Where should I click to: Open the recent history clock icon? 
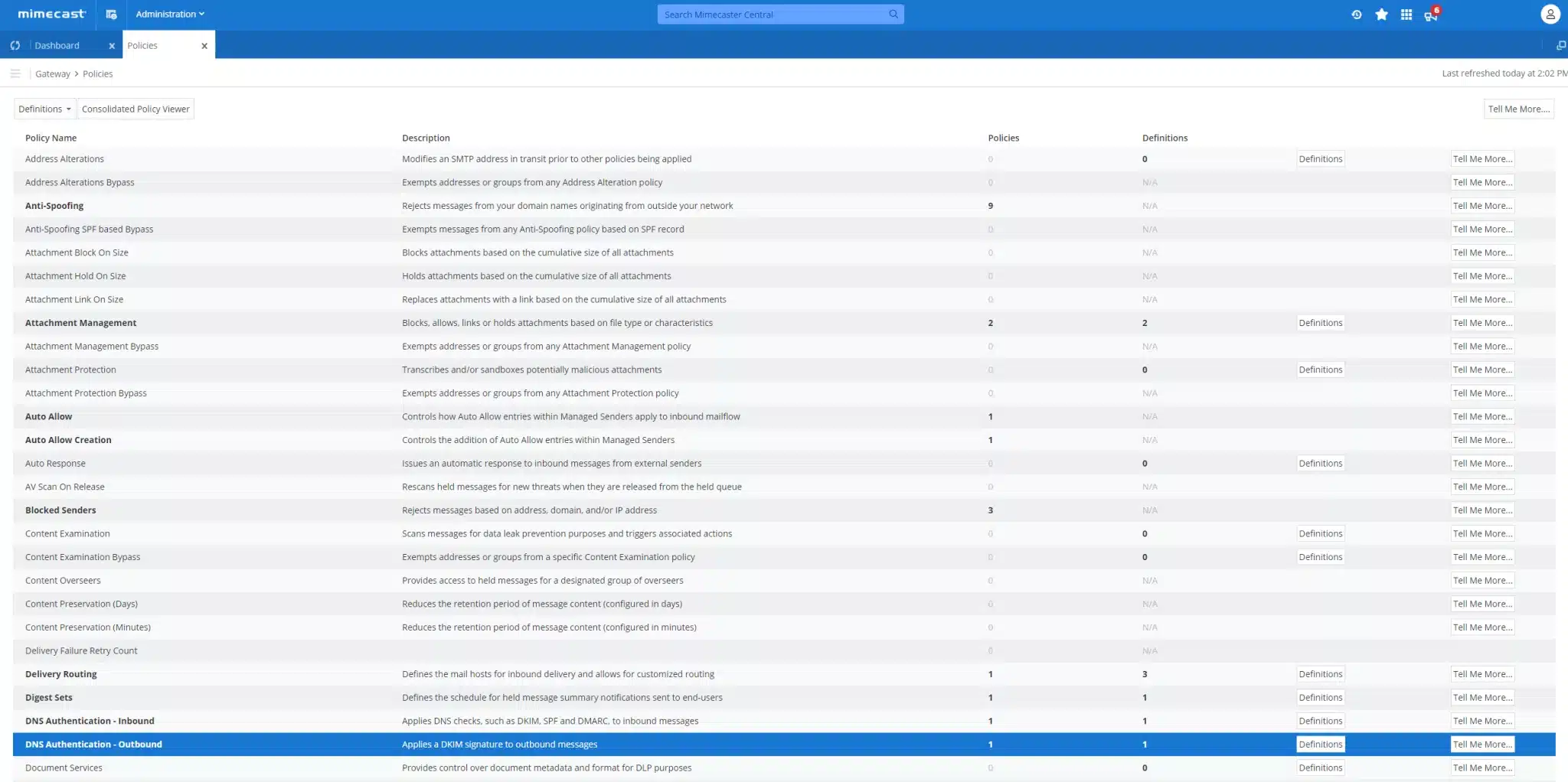tap(1356, 15)
